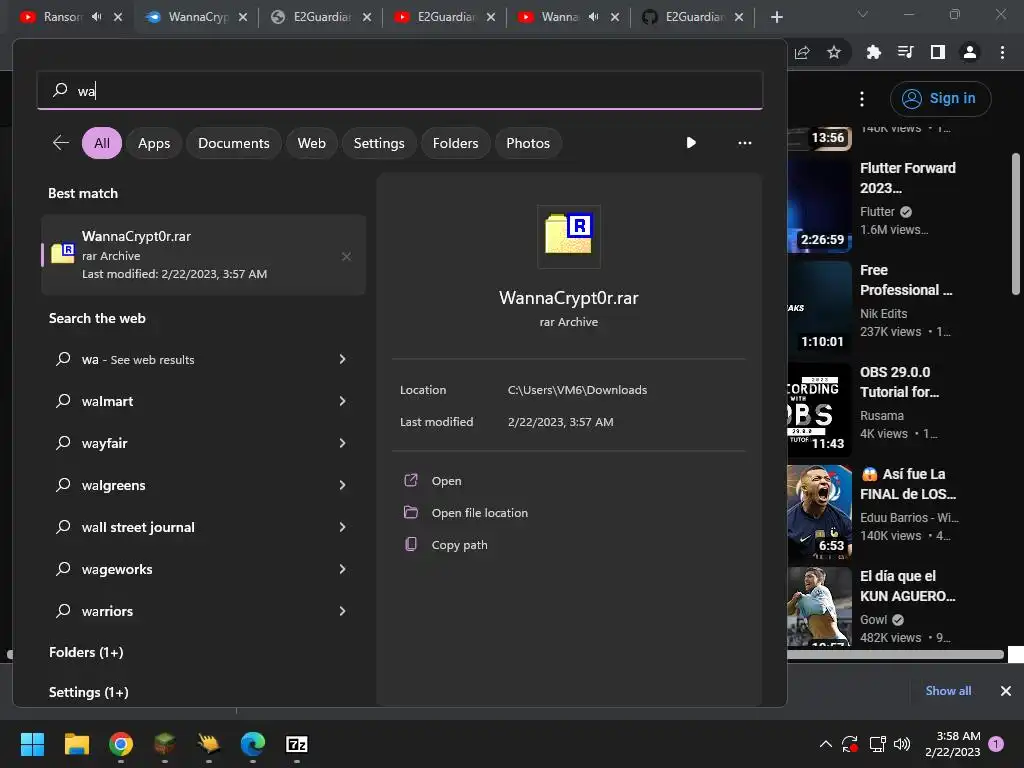
Task: Click Open in the preview pane
Action: 446,481
